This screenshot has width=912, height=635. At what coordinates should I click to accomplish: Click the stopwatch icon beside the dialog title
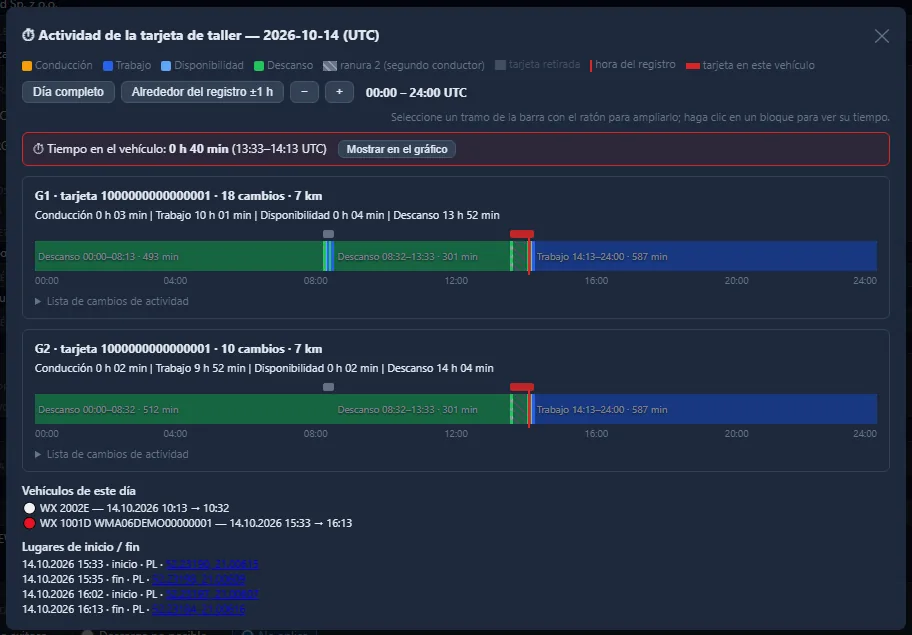(x=28, y=35)
